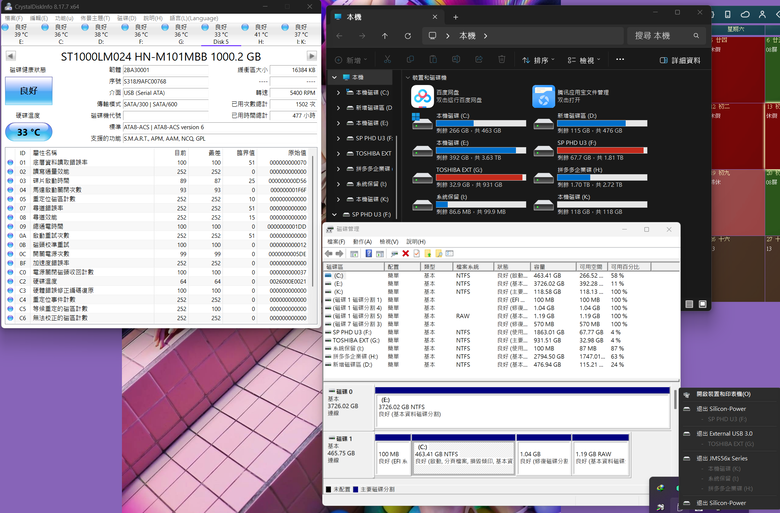Select the 本機磁碟 (C:) drive tile
The height and width of the screenshot is (513, 780).
[x=469, y=123]
